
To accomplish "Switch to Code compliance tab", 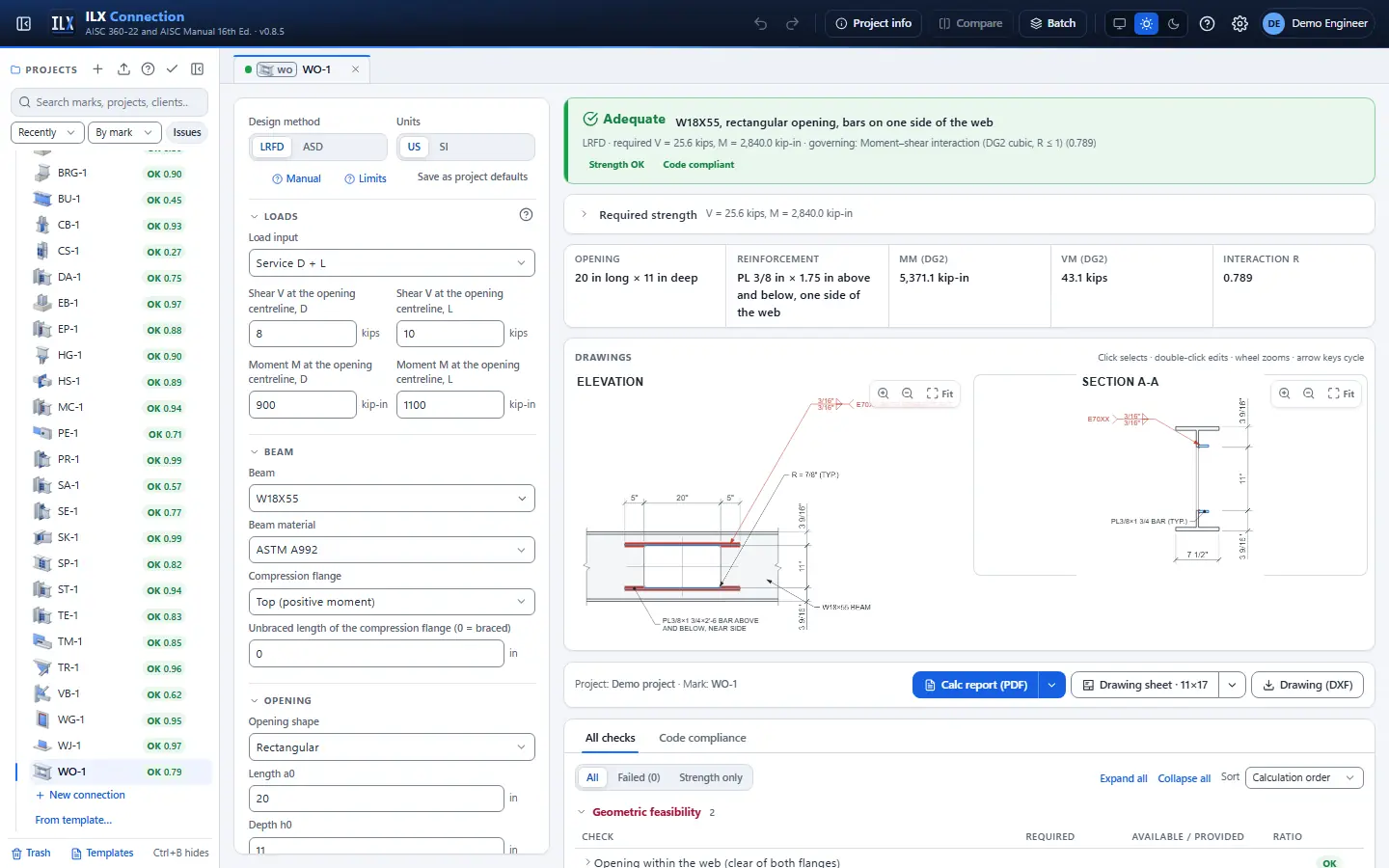I will click(702, 738).
